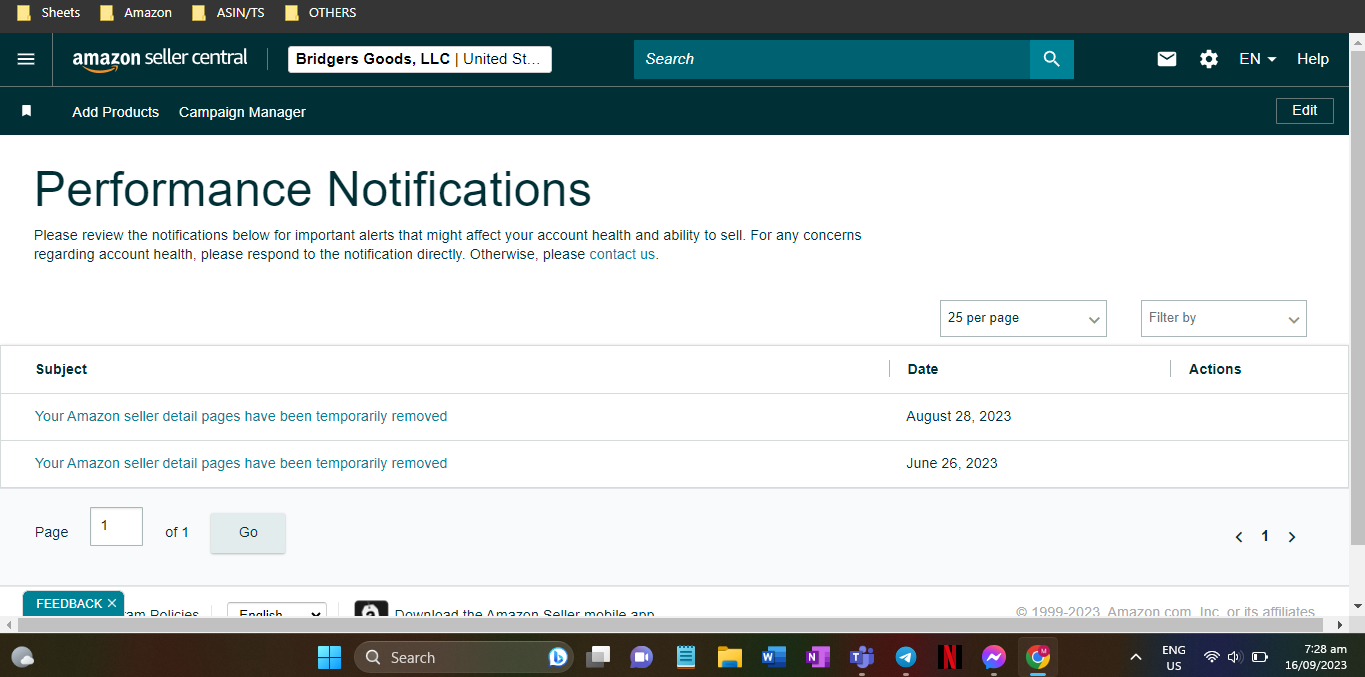Screen dimensions: 1365x677
Task: Go to Add Products
Action: click(116, 112)
